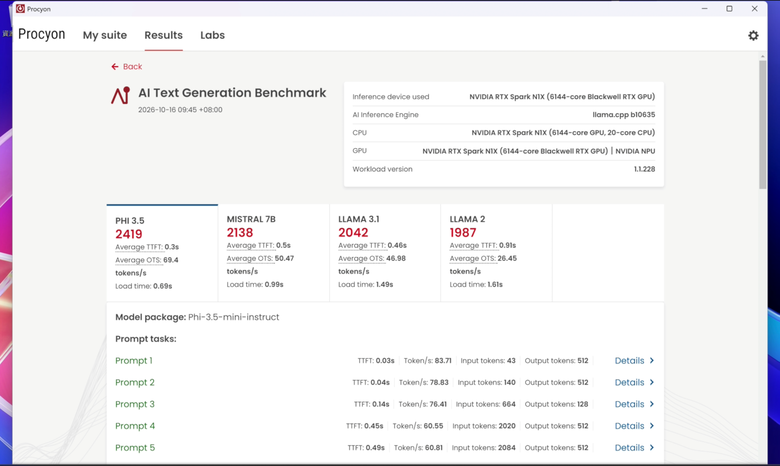Image resolution: width=780 pixels, height=466 pixels.
Task: Click the chevron next to Prompt 3 Details
Action: pos(652,404)
